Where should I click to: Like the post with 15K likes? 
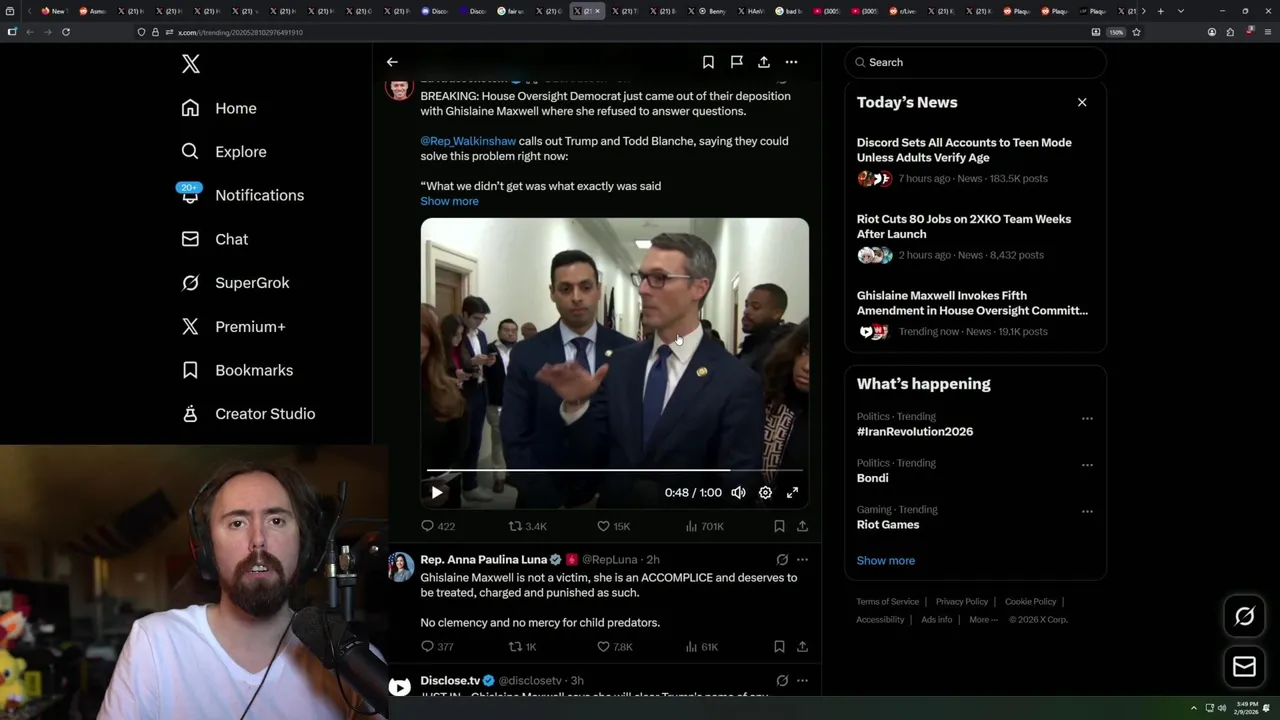(613, 526)
